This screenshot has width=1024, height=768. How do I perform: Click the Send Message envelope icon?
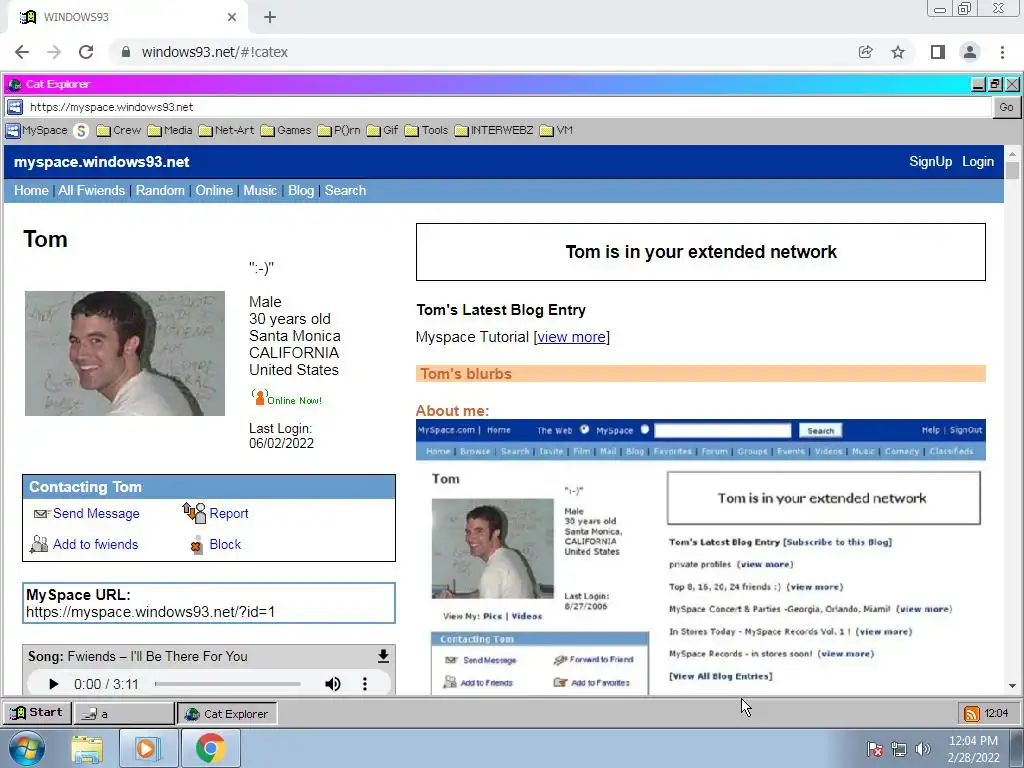click(x=41, y=514)
